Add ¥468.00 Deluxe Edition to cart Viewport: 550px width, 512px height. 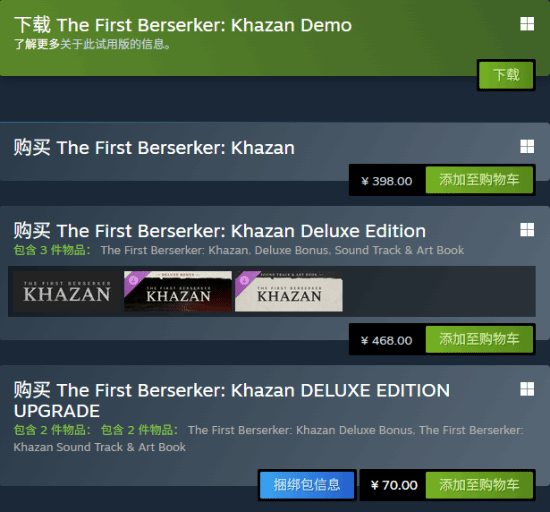click(x=479, y=339)
